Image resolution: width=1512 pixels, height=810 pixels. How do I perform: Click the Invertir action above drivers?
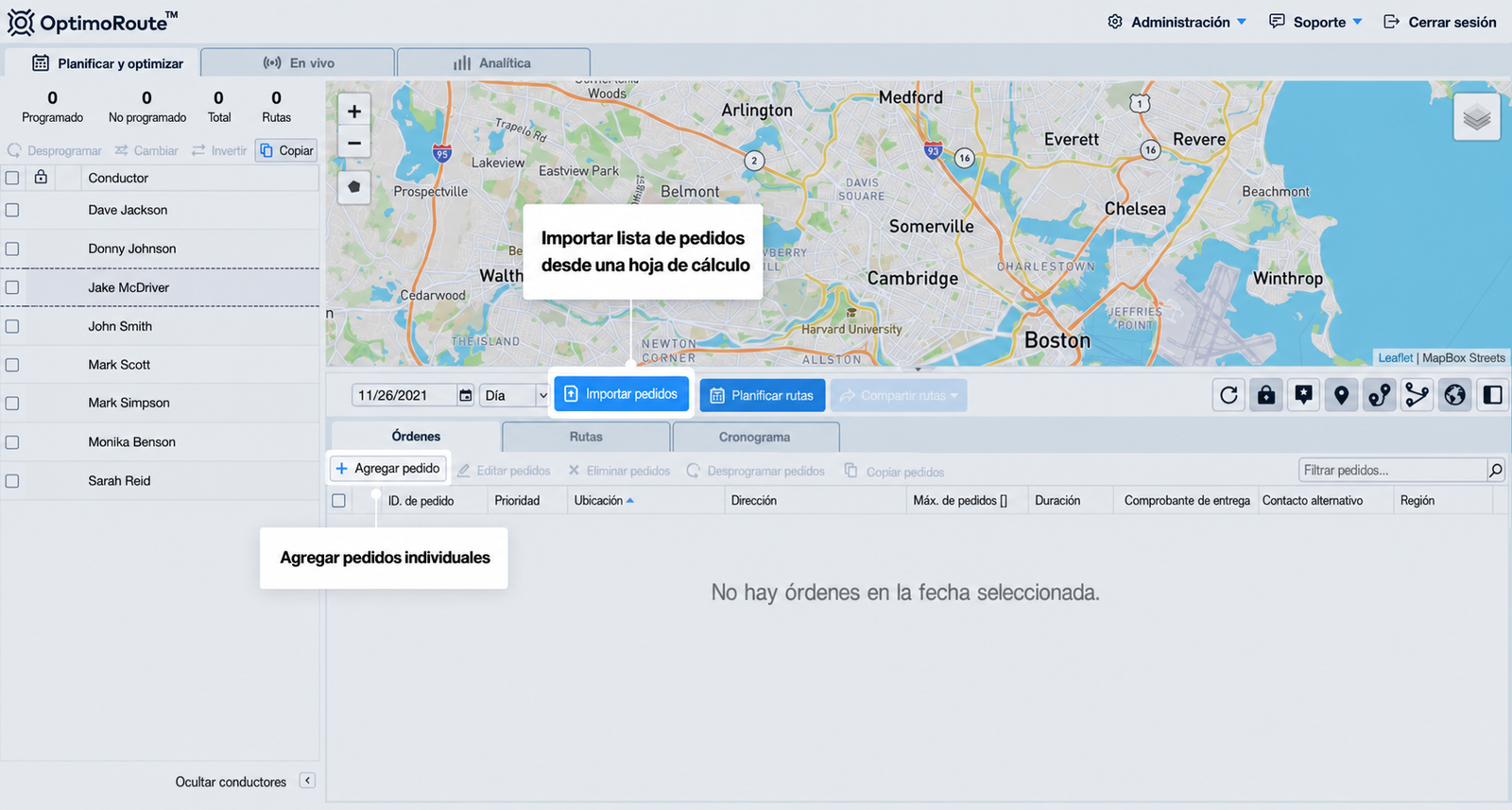(219, 150)
